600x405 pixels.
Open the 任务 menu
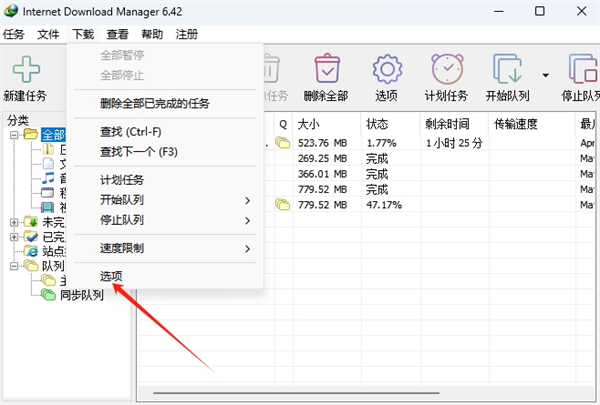coord(13,34)
